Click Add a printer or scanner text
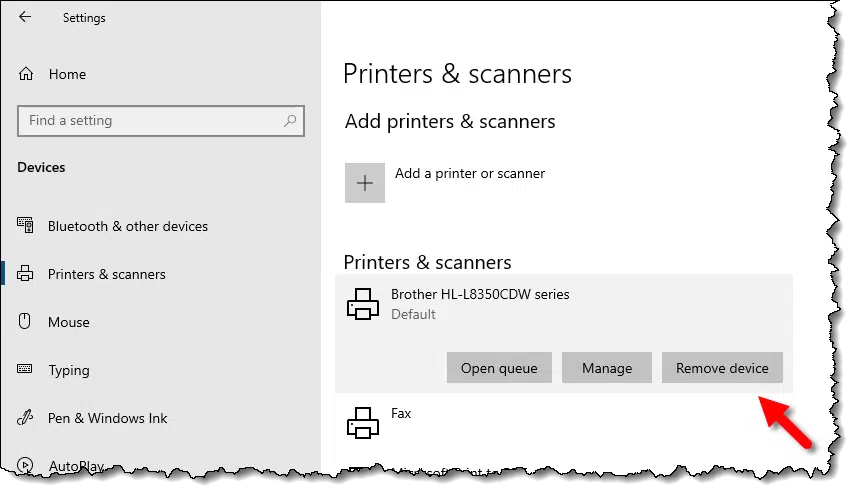 pyautogui.click(x=470, y=174)
